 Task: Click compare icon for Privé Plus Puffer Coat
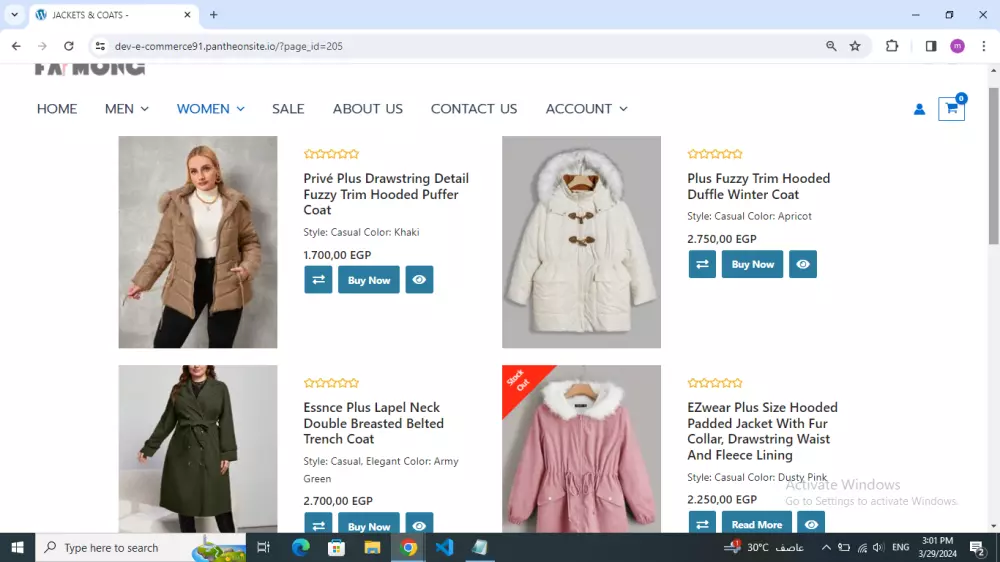(318, 280)
